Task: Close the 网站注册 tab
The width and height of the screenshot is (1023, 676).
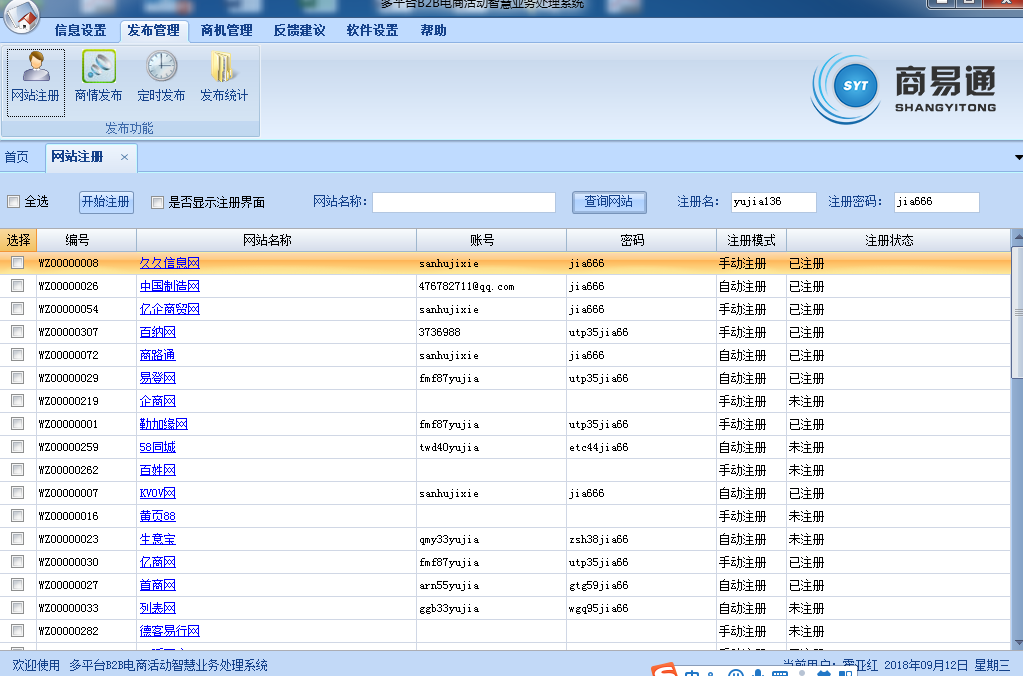Action: point(124,157)
